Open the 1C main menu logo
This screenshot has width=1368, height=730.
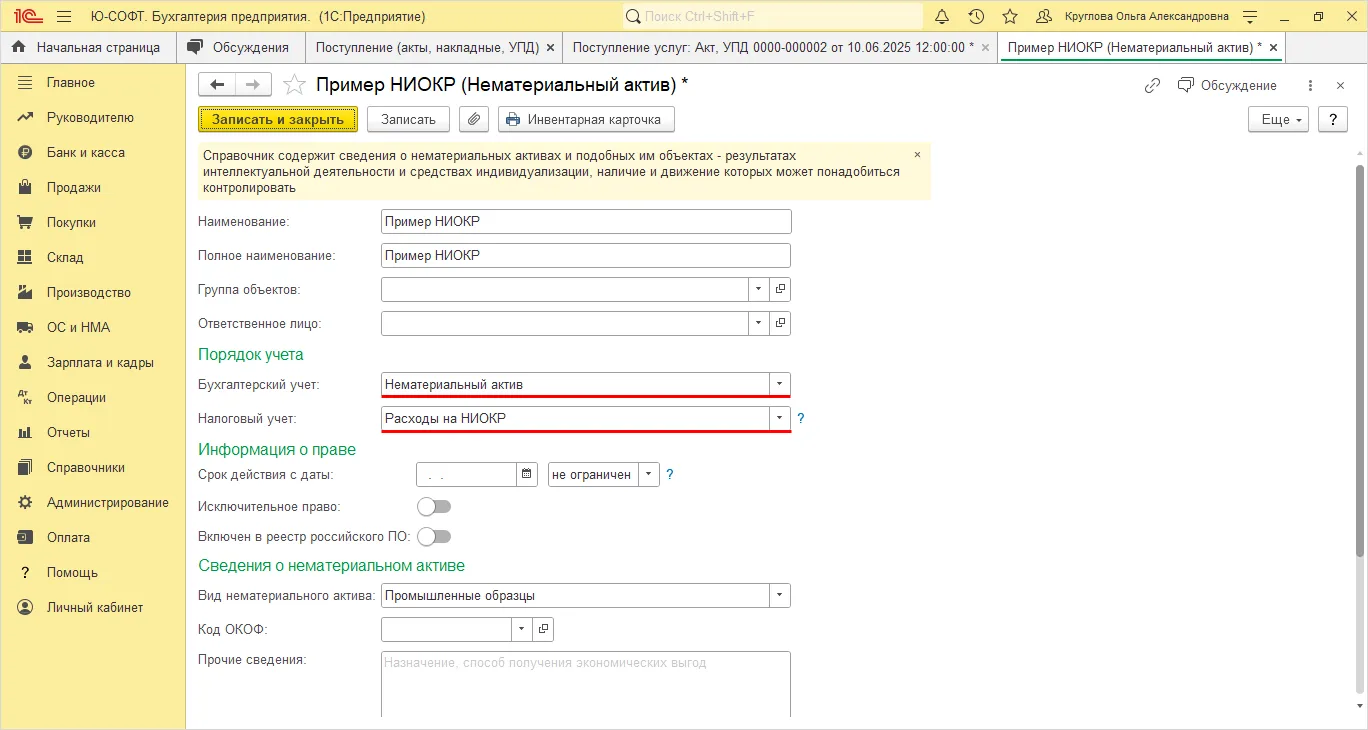(28, 16)
